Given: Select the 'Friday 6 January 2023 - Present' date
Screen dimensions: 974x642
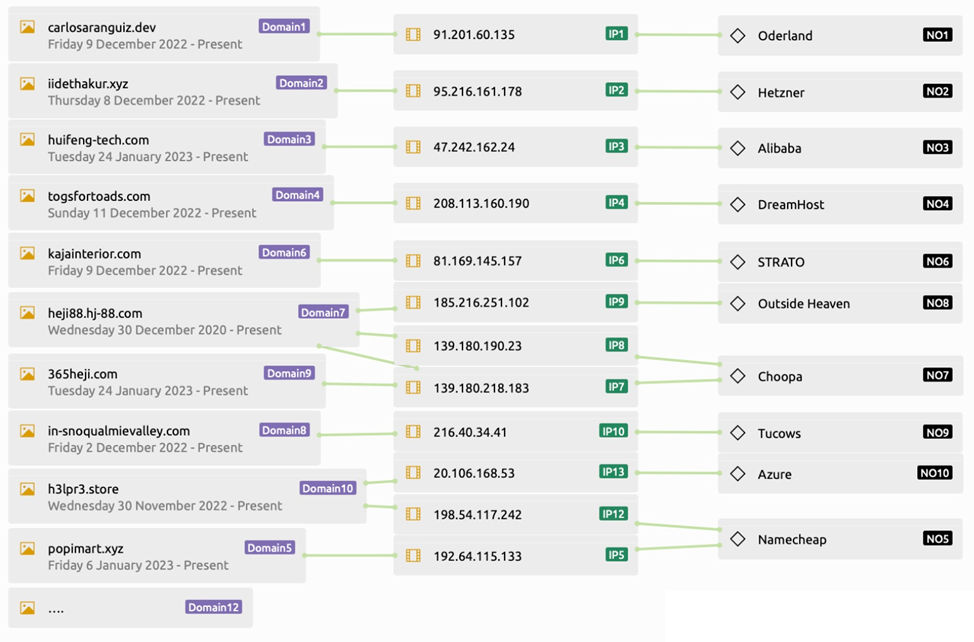Looking at the screenshot, I should pos(138,566).
